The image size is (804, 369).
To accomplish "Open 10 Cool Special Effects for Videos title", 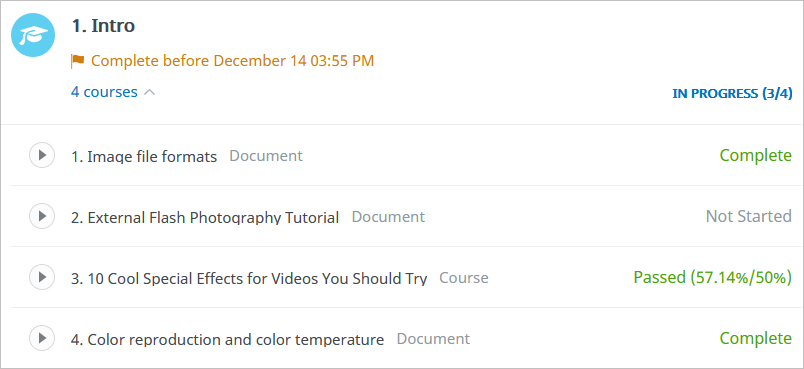I will pyautogui.click(x=249, y=278).
